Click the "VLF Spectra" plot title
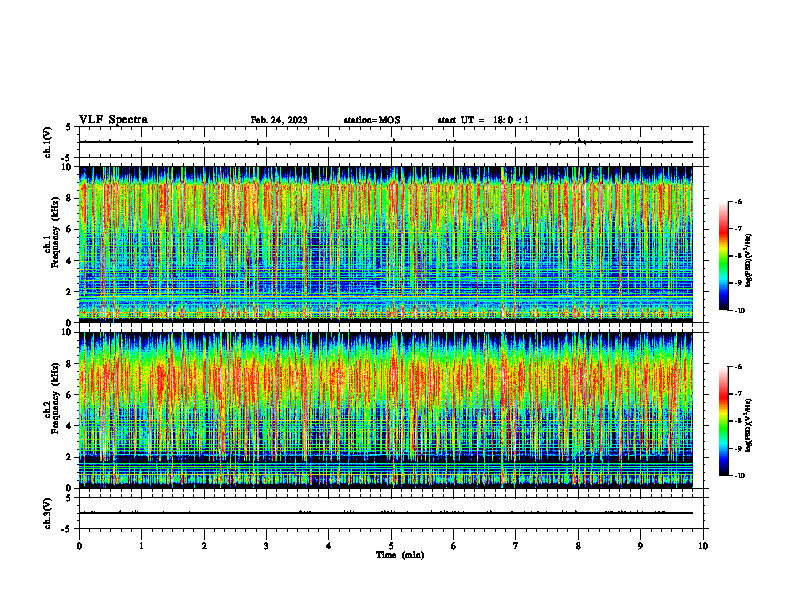 (113, 120)
